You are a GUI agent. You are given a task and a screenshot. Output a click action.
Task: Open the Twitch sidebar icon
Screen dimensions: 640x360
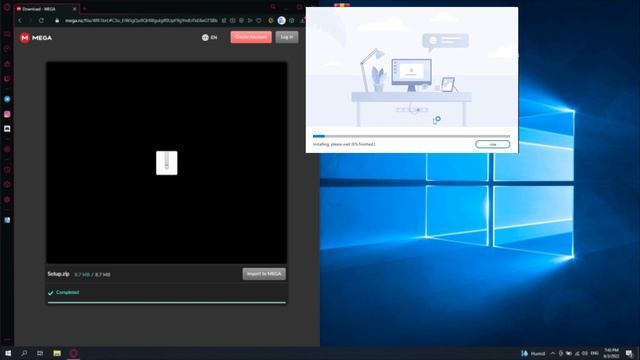click(x=7, y=79)
